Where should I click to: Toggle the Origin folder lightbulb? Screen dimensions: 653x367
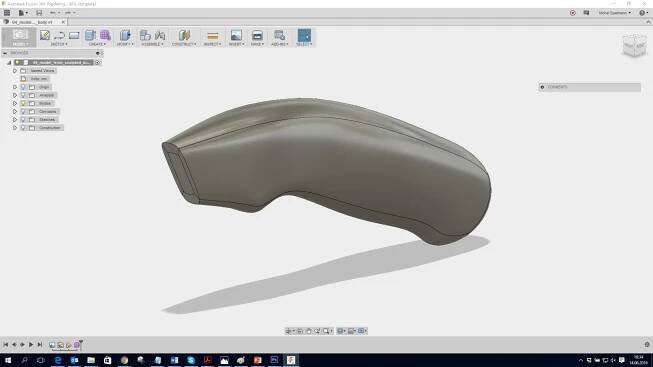(x=23, y=87)
